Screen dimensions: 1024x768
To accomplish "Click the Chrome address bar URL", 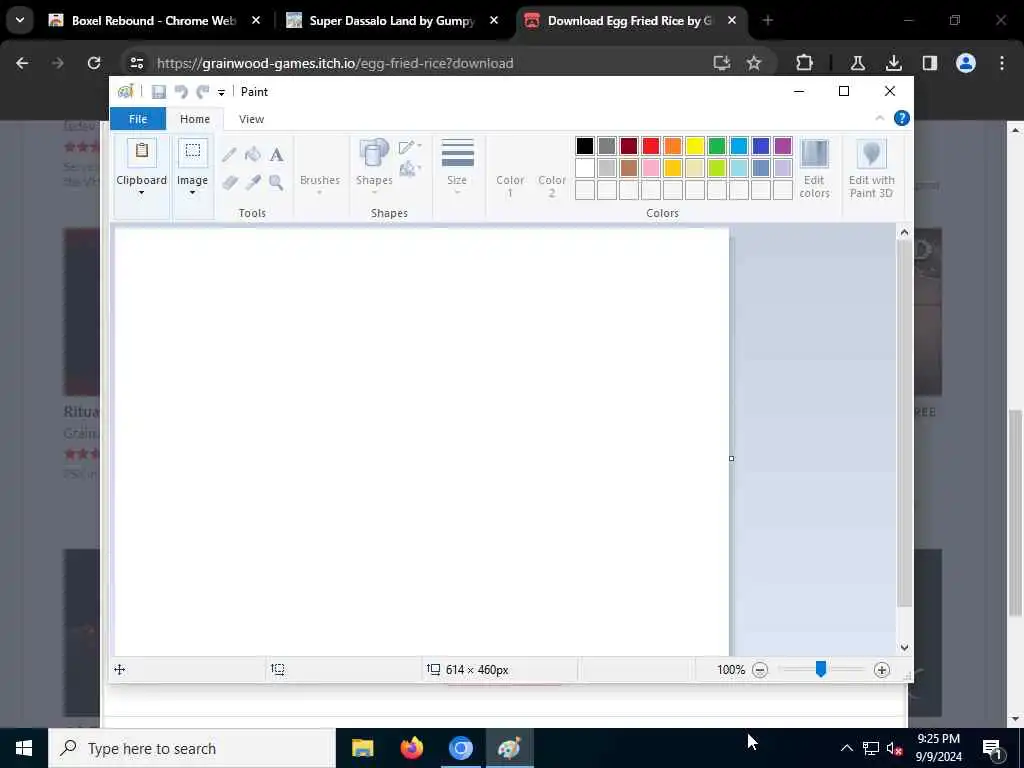I will pos(335,63).
